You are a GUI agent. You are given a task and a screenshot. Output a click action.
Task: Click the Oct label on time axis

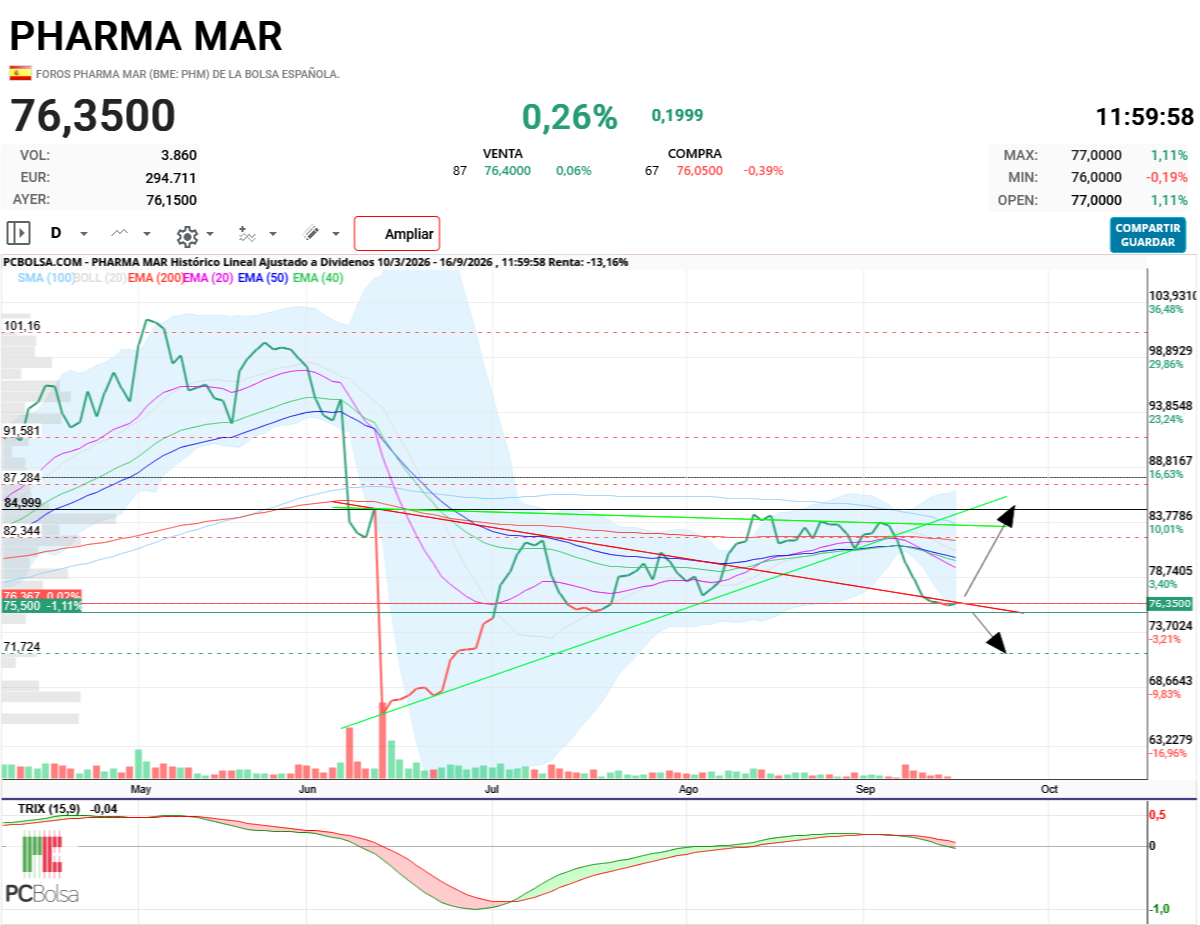tap(1049, 789)
